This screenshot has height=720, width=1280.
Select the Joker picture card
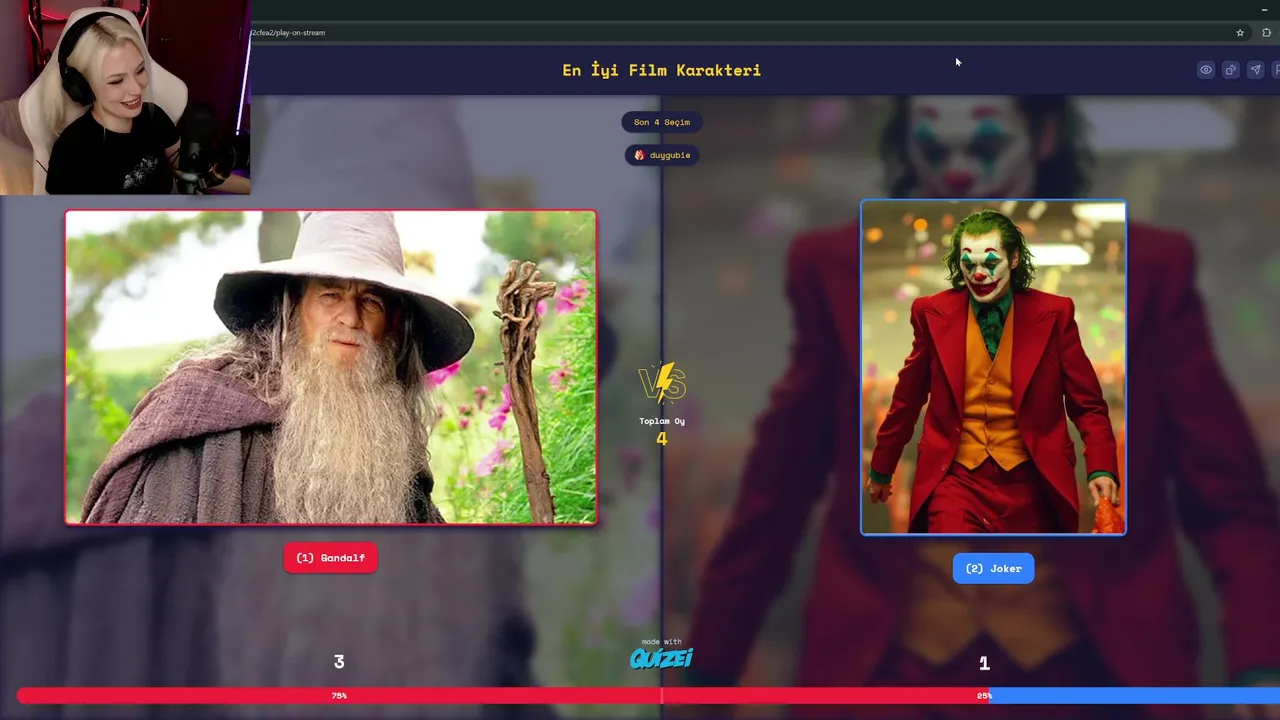tap(993, 367)
